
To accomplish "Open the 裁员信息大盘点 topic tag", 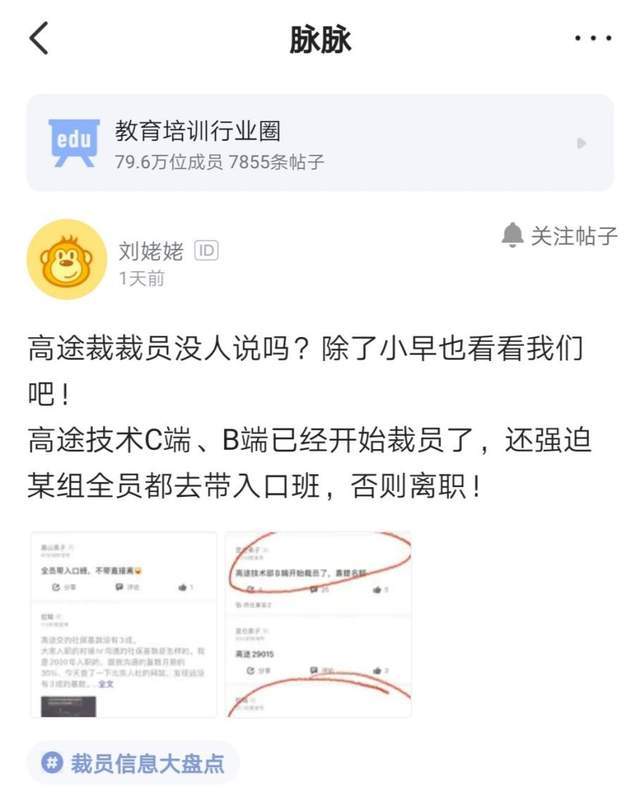I will coord(133,762).
